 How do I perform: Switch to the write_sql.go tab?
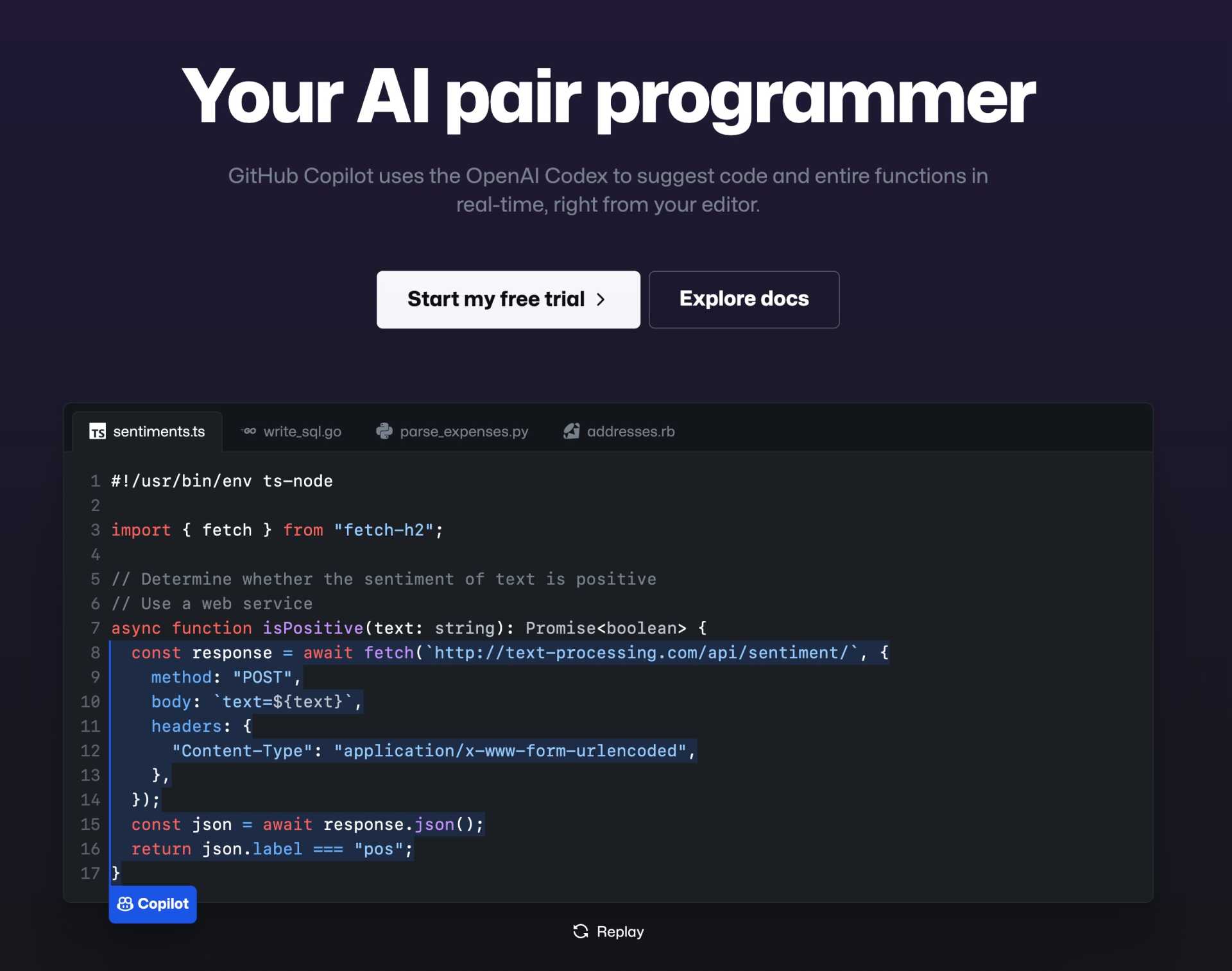click(x=302, y=432)
